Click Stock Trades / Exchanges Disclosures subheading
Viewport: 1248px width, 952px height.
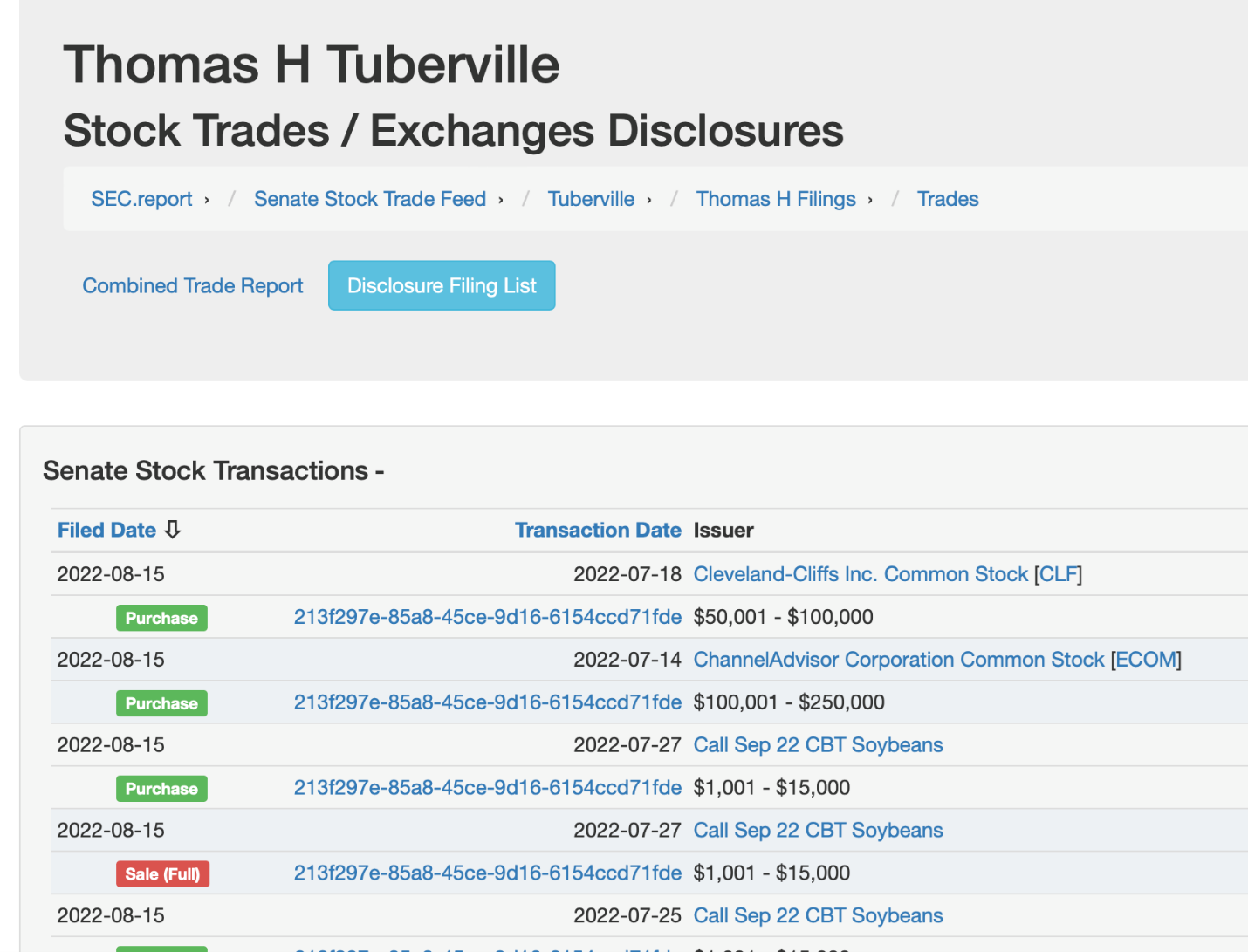tap(454, 131)
